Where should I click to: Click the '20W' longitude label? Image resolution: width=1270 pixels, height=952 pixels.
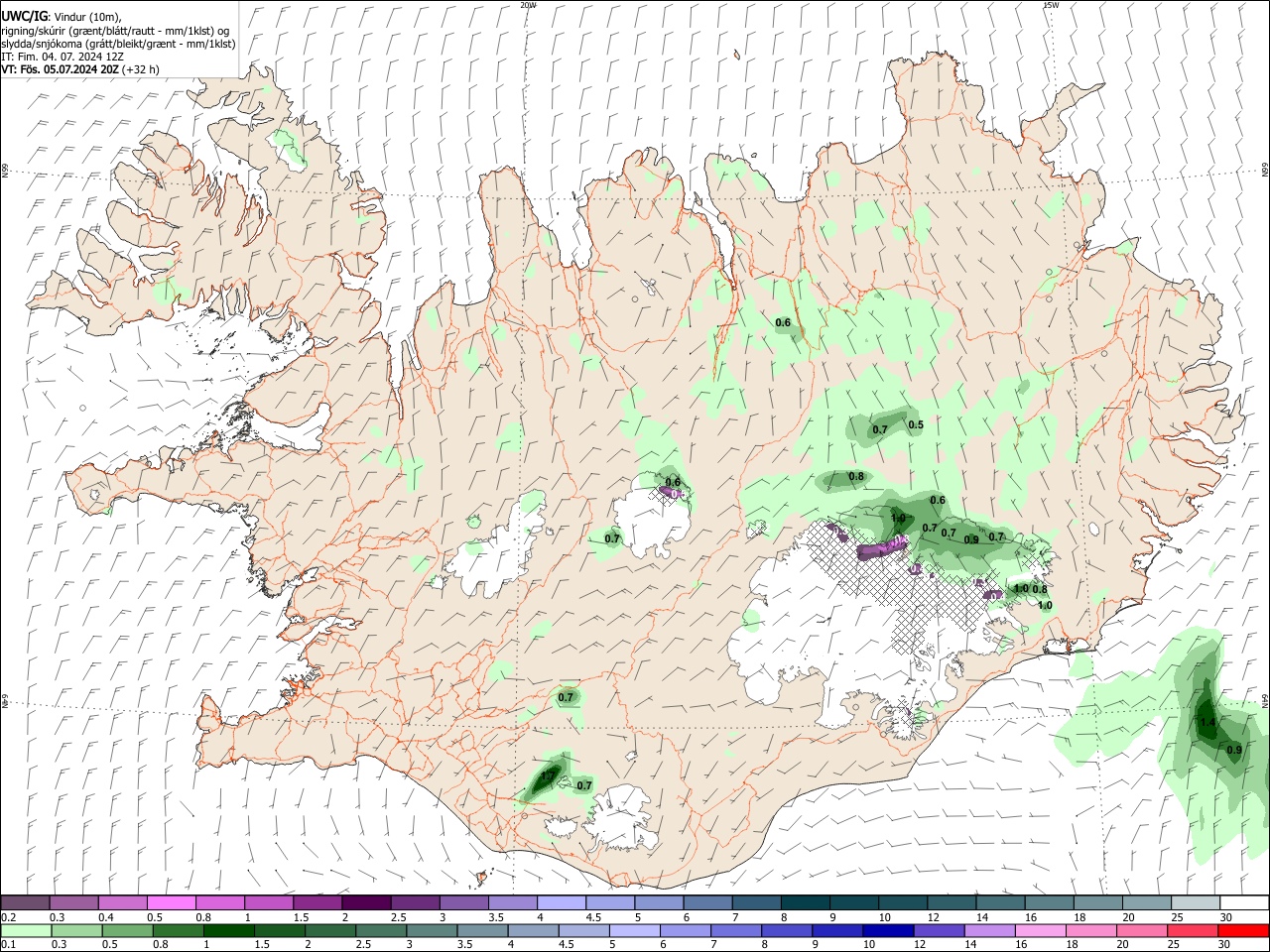point(528,5)
